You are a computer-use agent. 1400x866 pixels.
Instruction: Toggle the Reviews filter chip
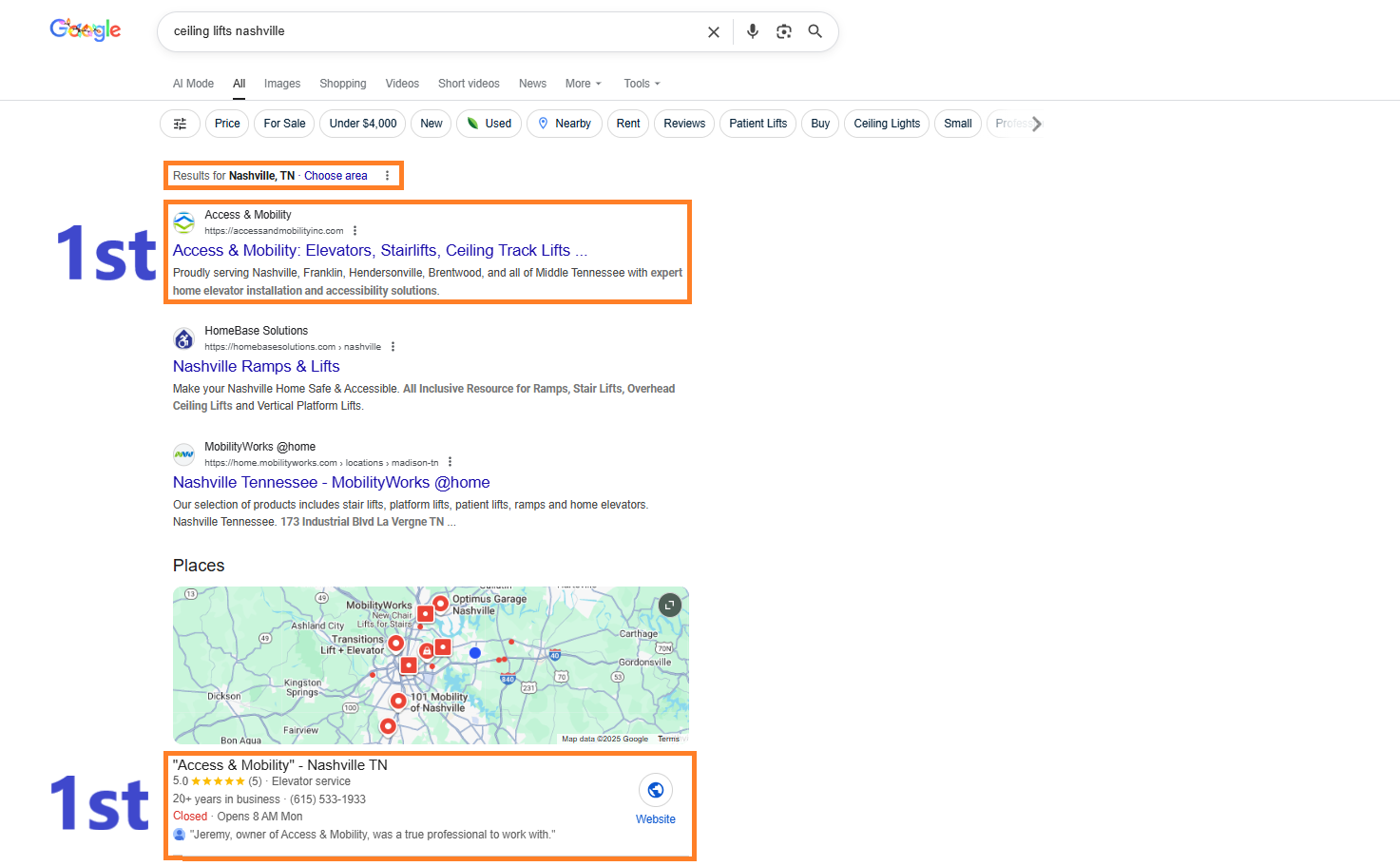[684, 124]
